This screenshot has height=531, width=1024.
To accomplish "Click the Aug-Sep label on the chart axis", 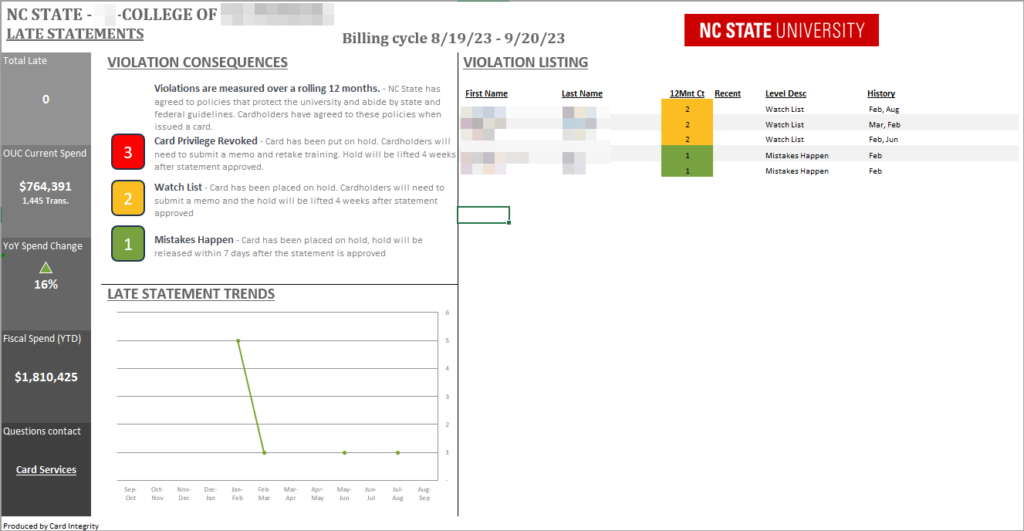I will (x=424, y=493).
